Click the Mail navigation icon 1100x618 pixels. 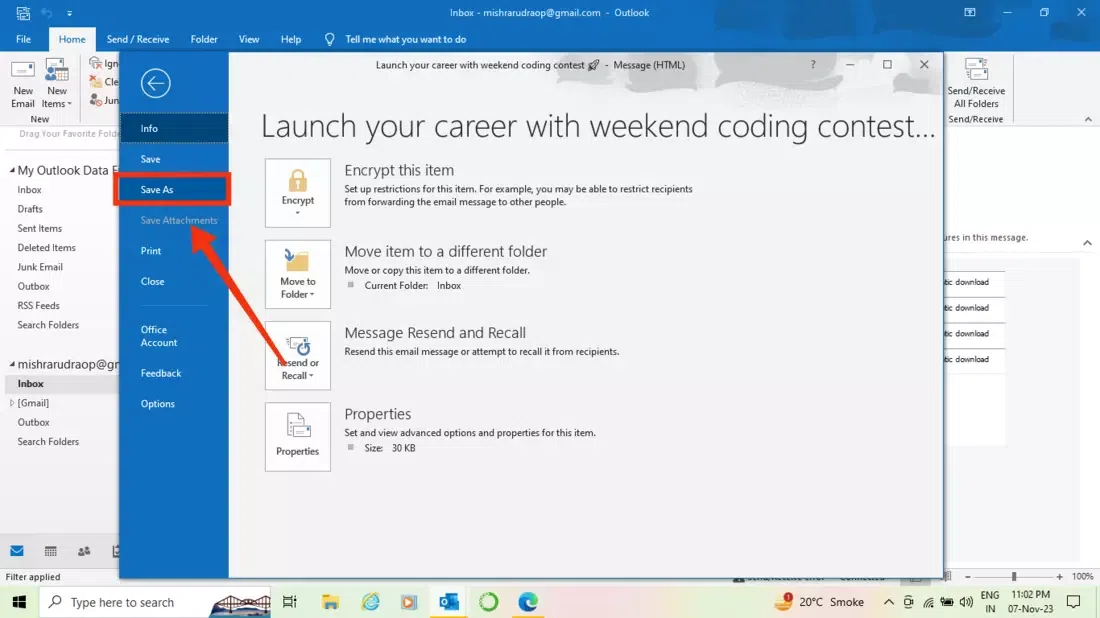point(17,551)
